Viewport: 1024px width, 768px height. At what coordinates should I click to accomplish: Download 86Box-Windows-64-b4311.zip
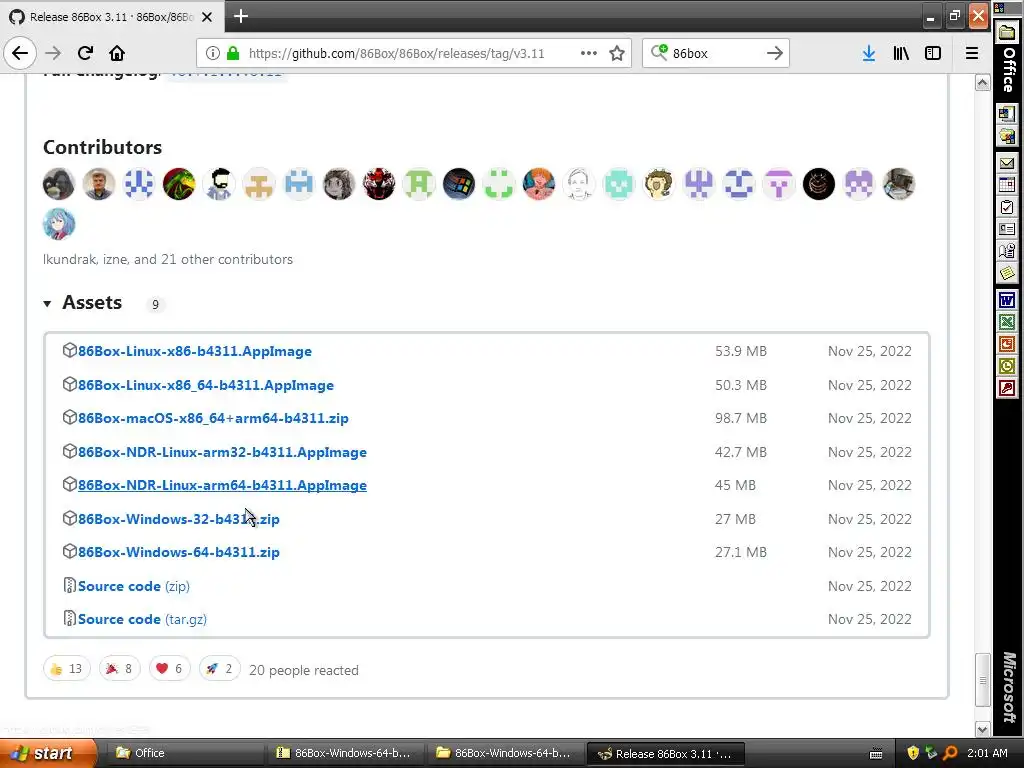click(x=178, y=552)
